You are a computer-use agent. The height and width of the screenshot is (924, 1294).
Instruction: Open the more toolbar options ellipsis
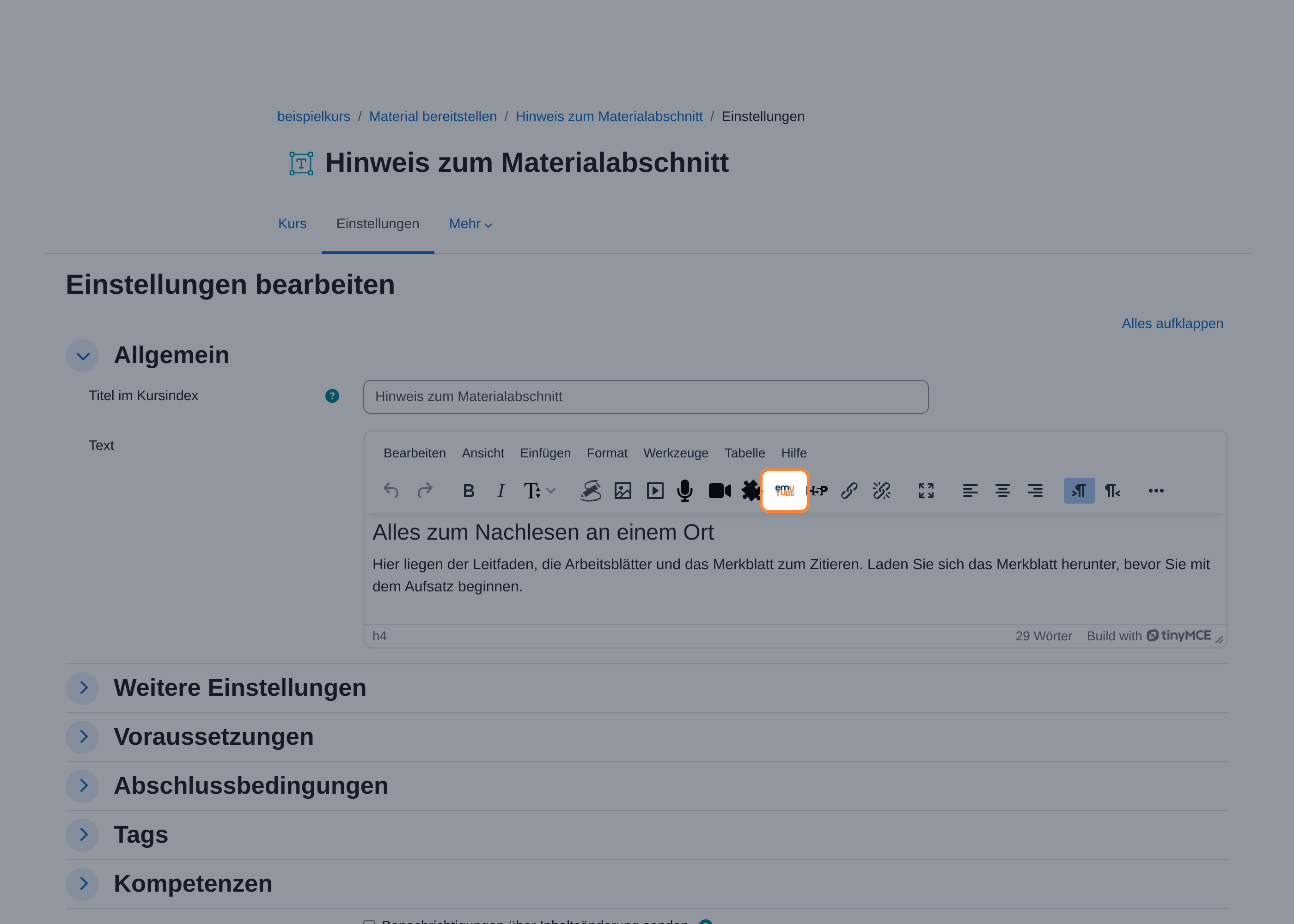pyautogui.click(x=1156, y=491)
